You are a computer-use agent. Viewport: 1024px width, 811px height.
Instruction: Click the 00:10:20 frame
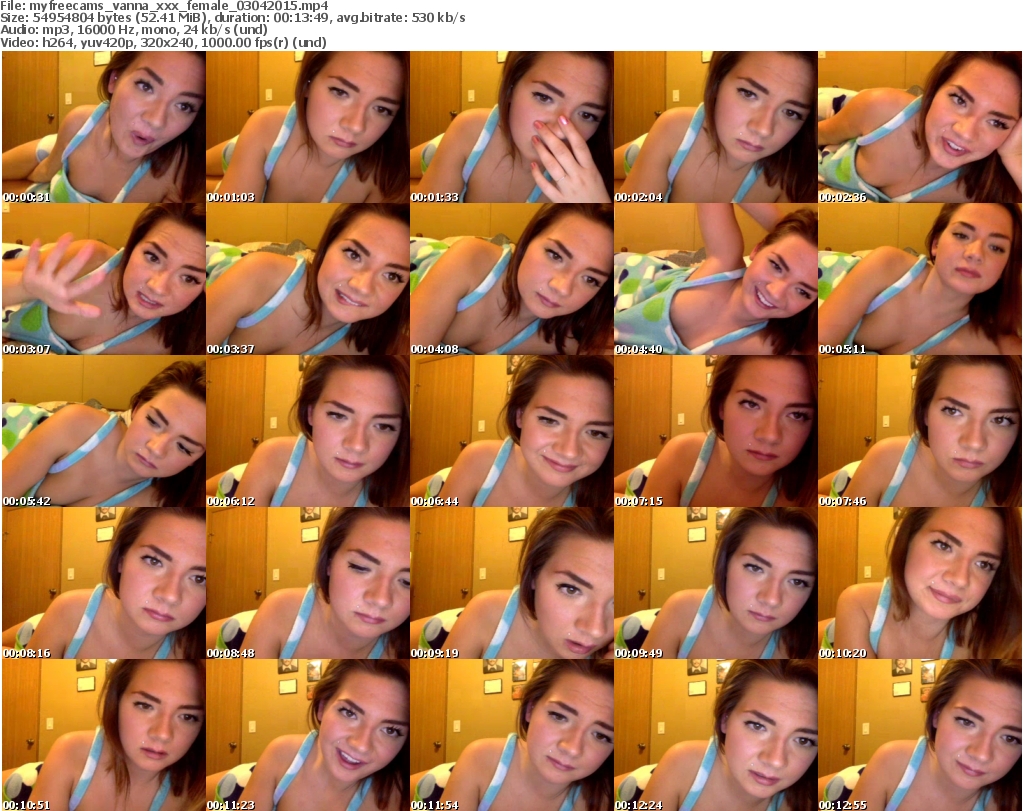[920, 583]
